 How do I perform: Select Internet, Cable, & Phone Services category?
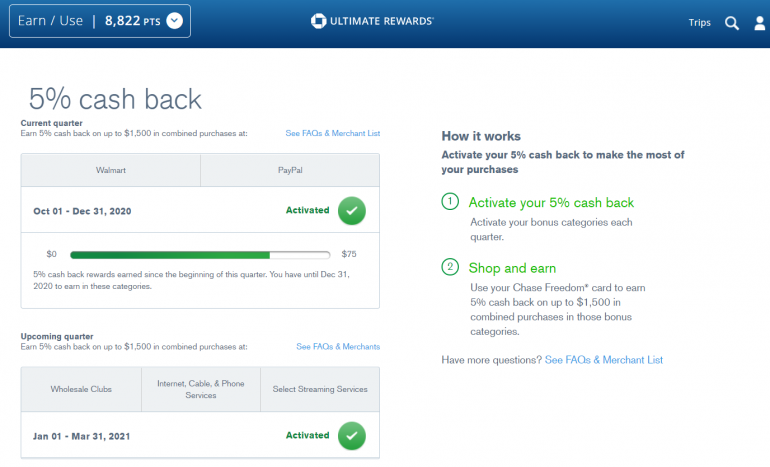pos(201,389)
